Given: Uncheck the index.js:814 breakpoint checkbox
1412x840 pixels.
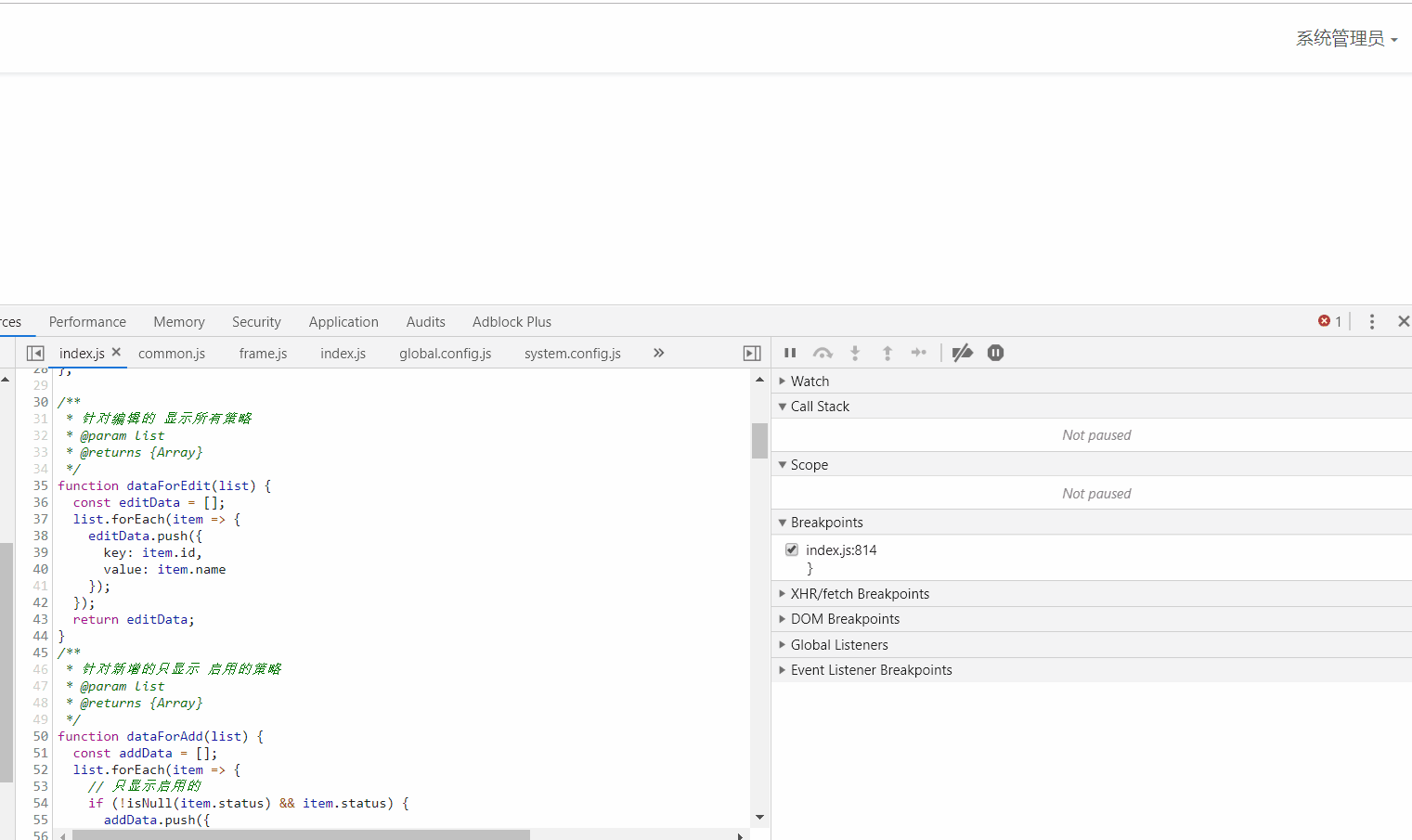Looking at the screenshot, I should pyautogui.click(x=792, y=549).
